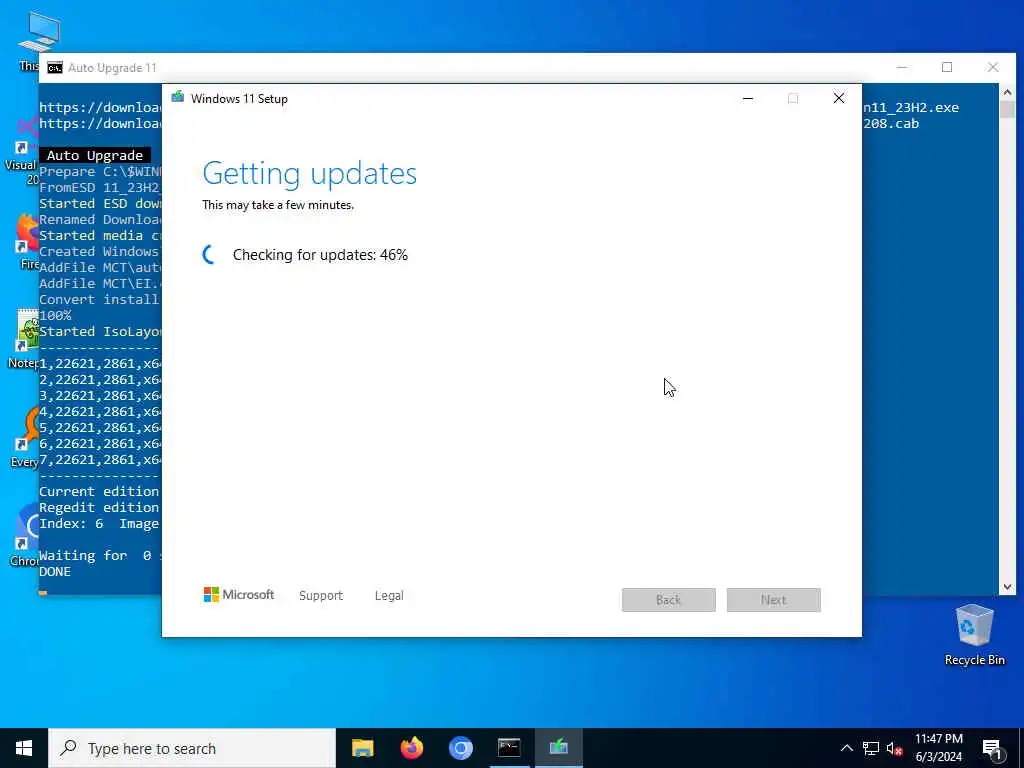
Task: Open the Support link in Setup
Action: [321, 596]
